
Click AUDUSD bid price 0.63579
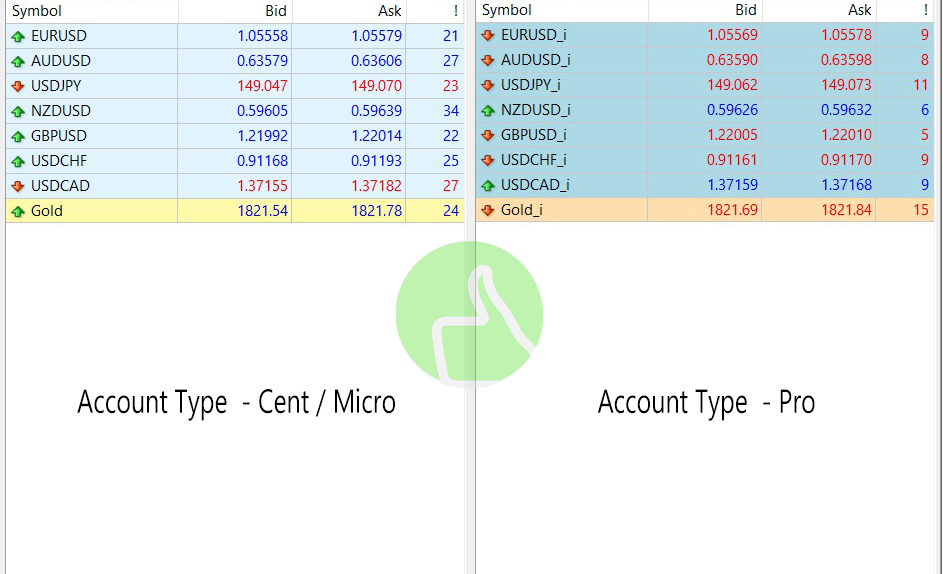262,61
